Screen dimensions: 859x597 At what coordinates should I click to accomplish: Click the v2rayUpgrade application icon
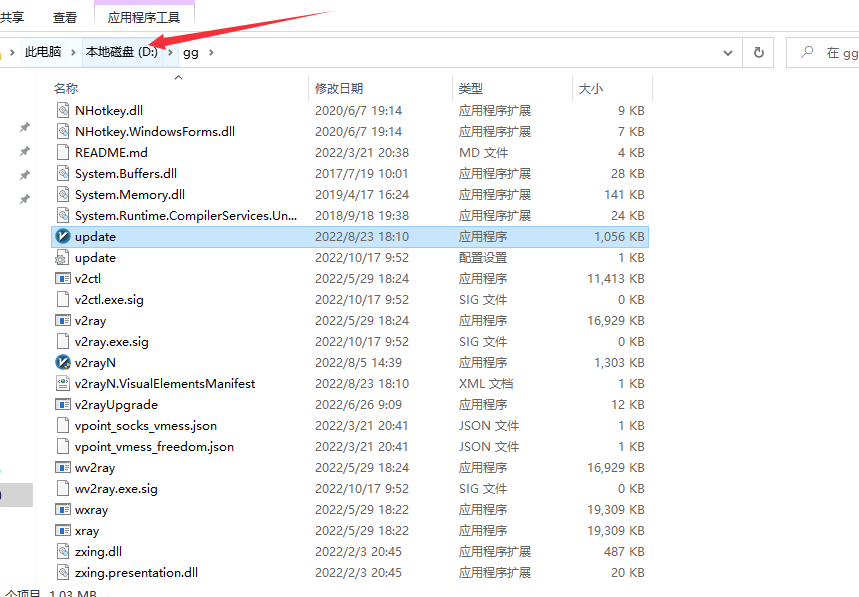(63, 404)
